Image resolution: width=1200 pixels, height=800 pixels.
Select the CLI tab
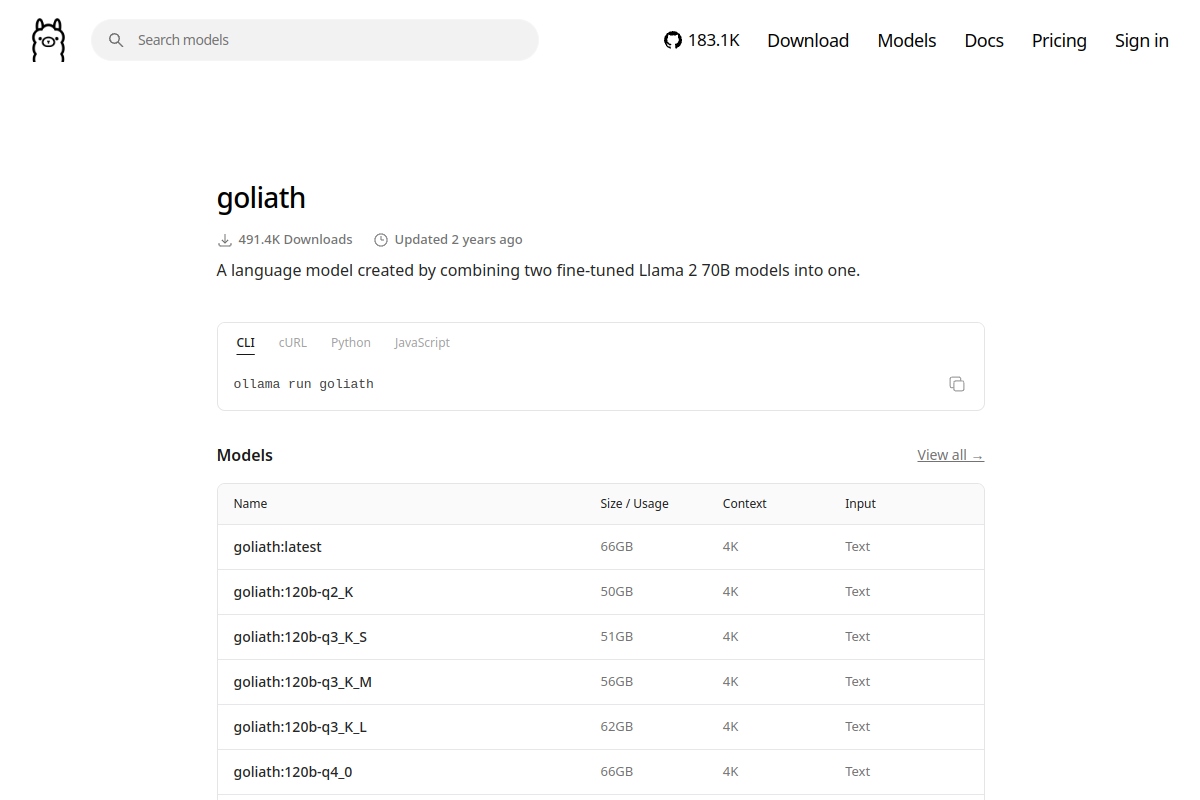click(x=245, y=343)
